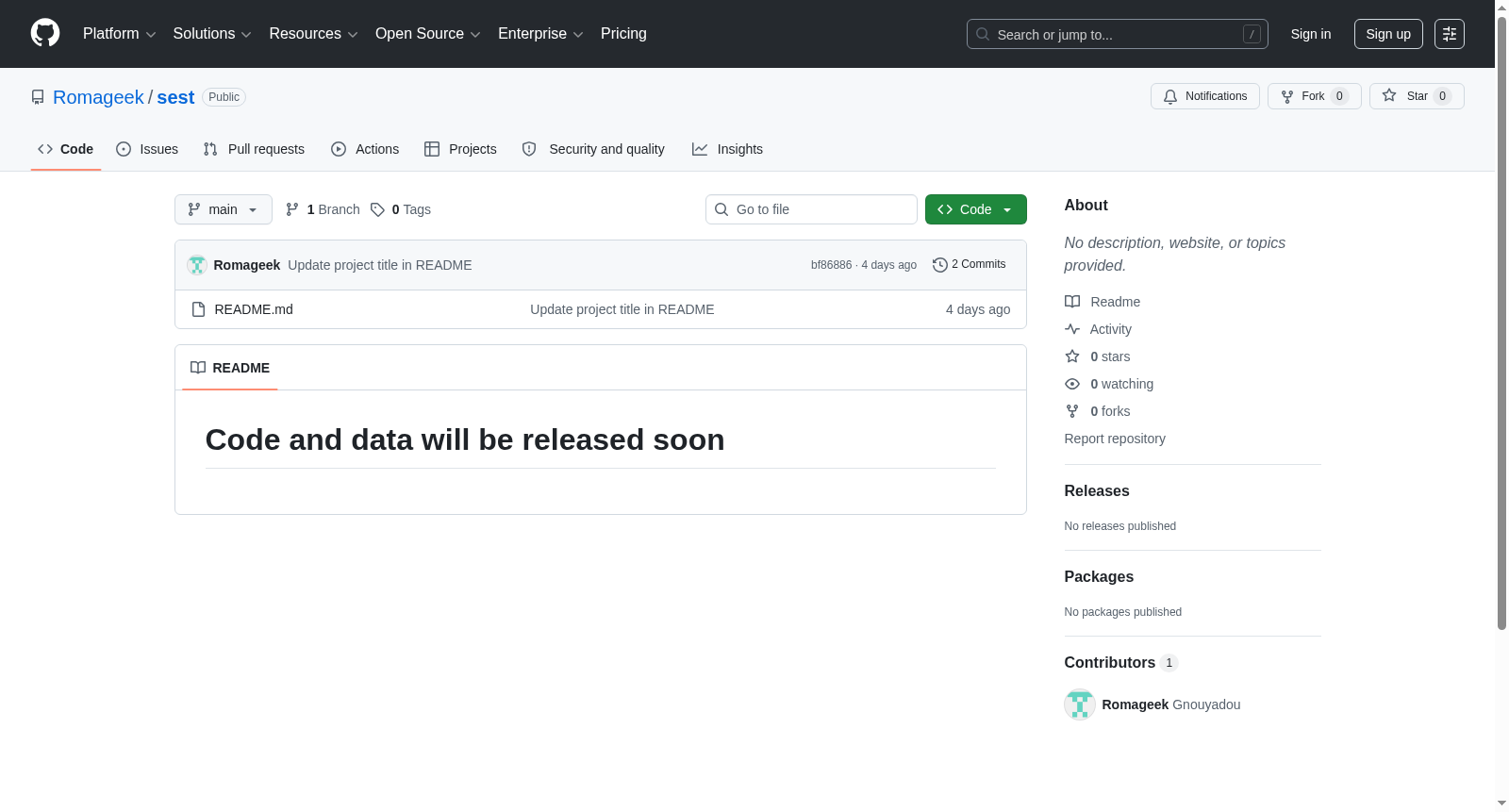Open the Pricing page
The height and width of the screenshot is (812, 1509).
click(x=623, y=34)
